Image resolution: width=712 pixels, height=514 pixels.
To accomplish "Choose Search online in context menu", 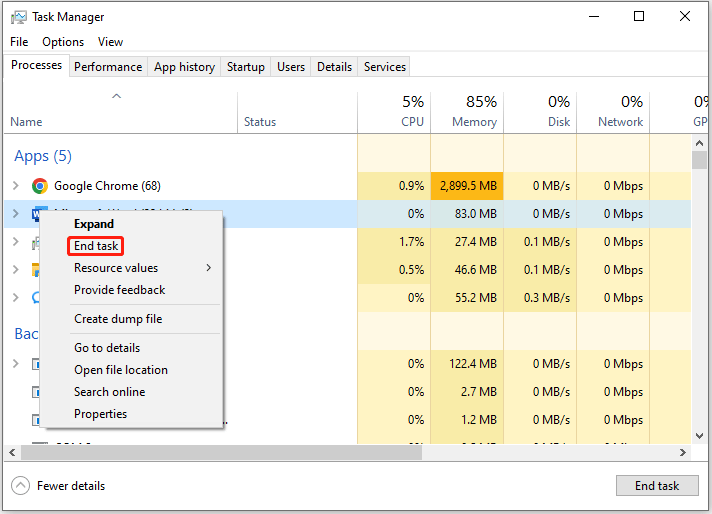I will point(132,392).
